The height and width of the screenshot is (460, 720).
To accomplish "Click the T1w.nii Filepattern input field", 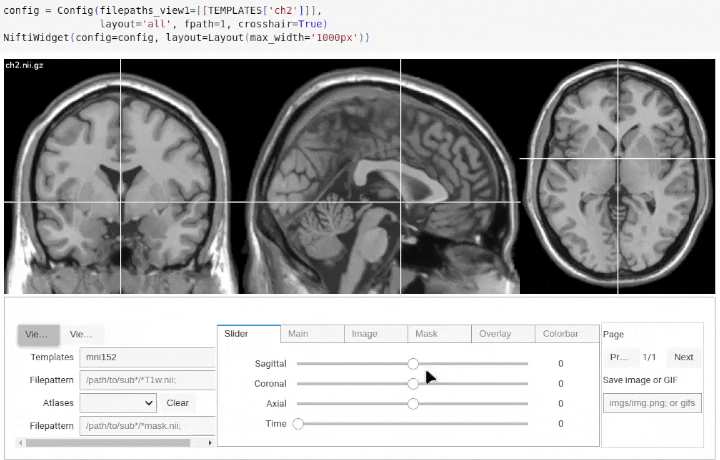I will [x=147, y=380].
